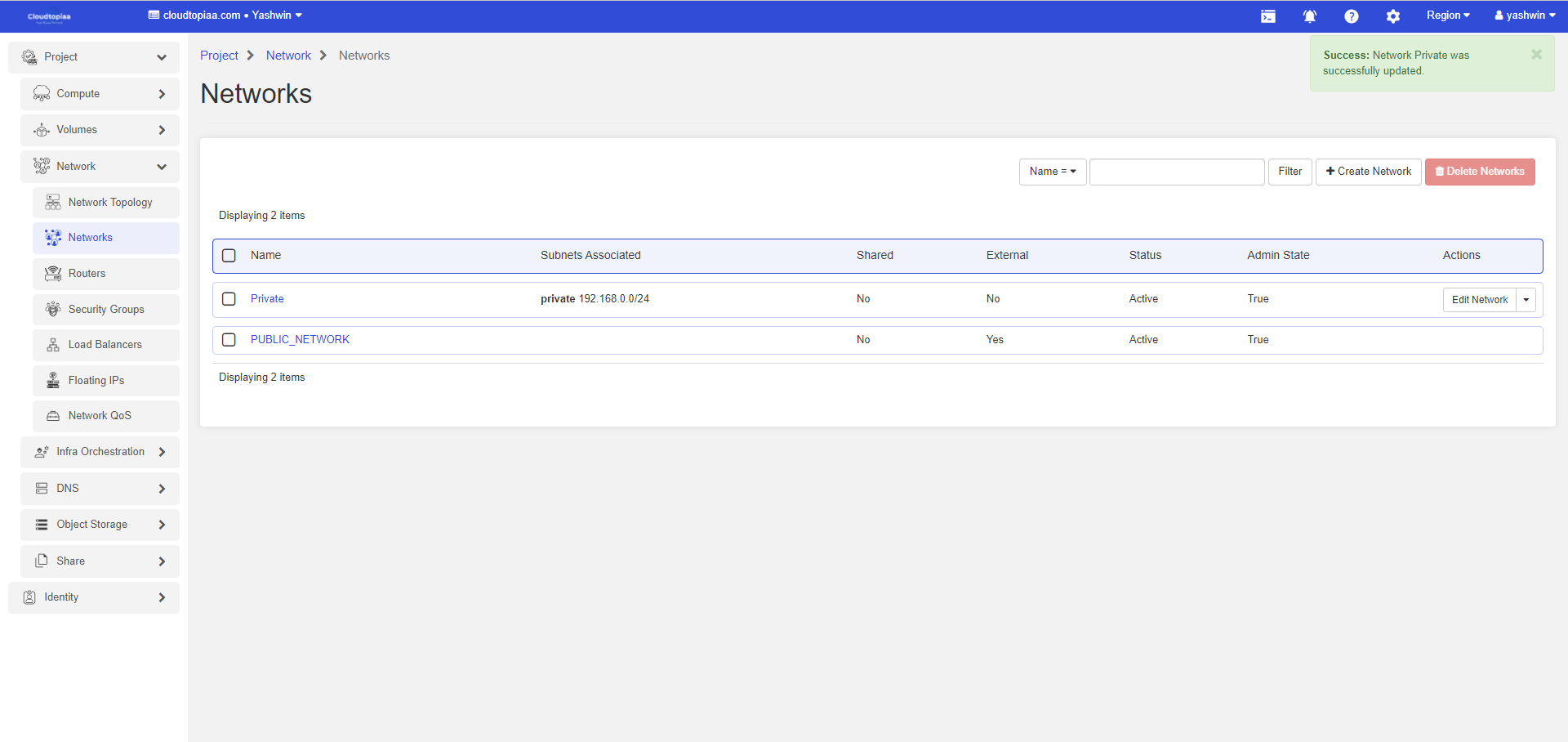1568x742 pixels.
Task: Dismiss the success notification
Action: click(x=1536, y=55)
